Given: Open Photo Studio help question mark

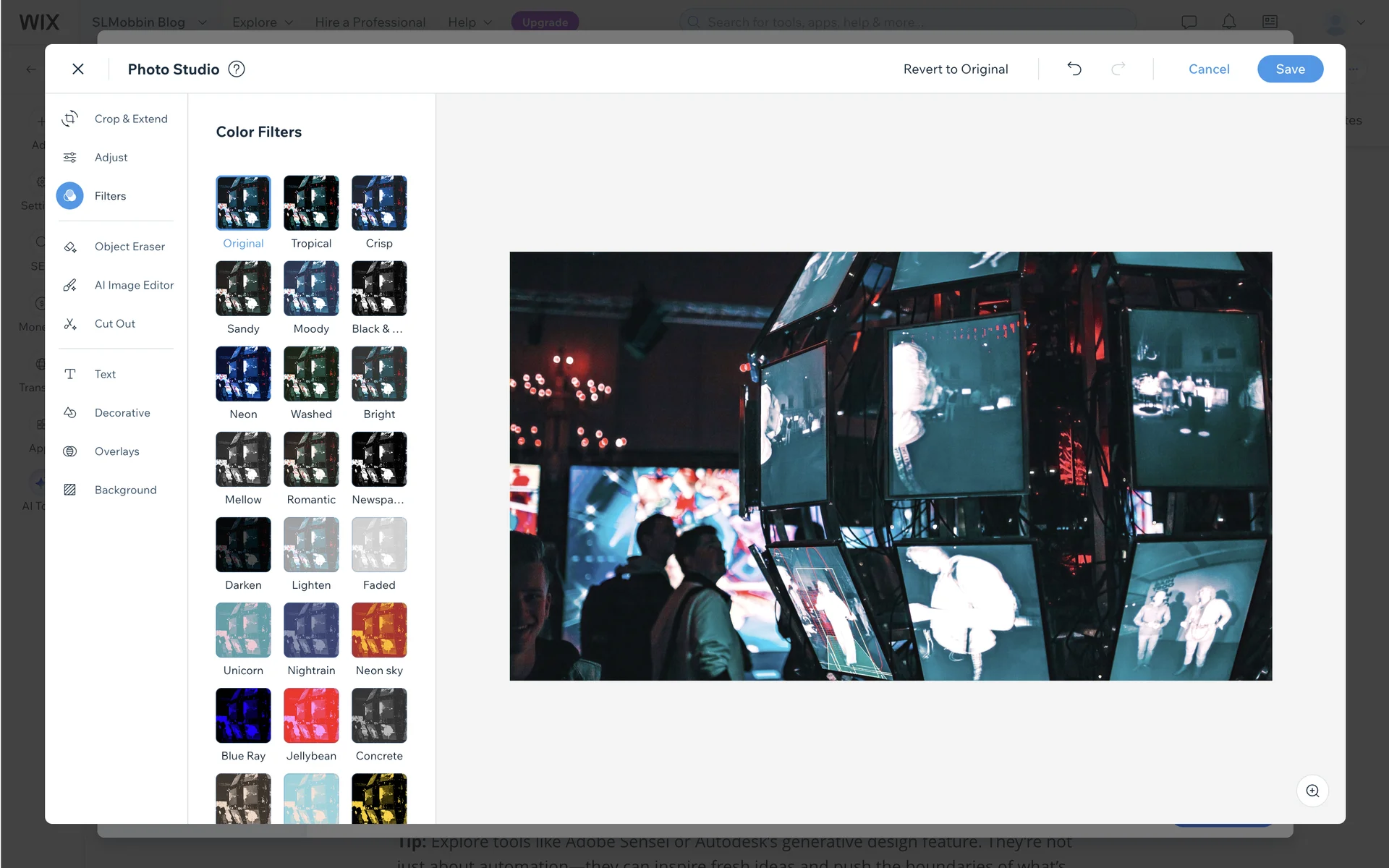Looking at the screenshot, I should (237, 69).
